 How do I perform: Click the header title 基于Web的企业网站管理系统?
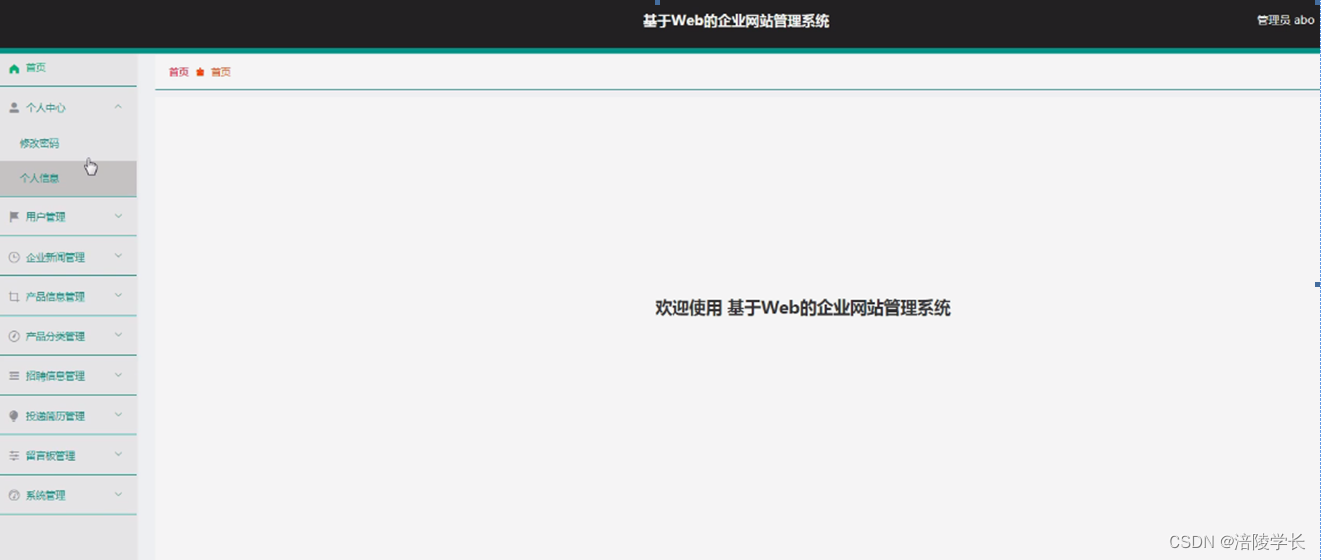pyautogui.click(x=736, y=21)
